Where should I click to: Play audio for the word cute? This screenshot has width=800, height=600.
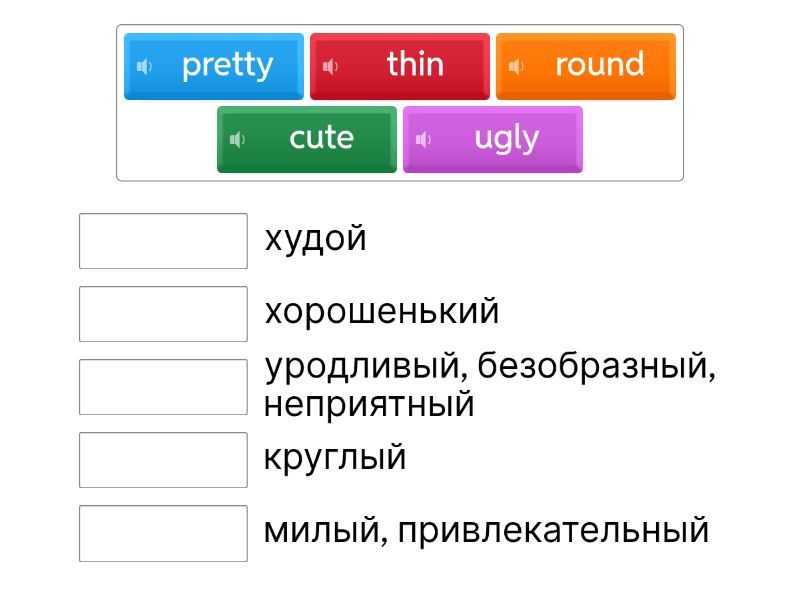[238, 140]
